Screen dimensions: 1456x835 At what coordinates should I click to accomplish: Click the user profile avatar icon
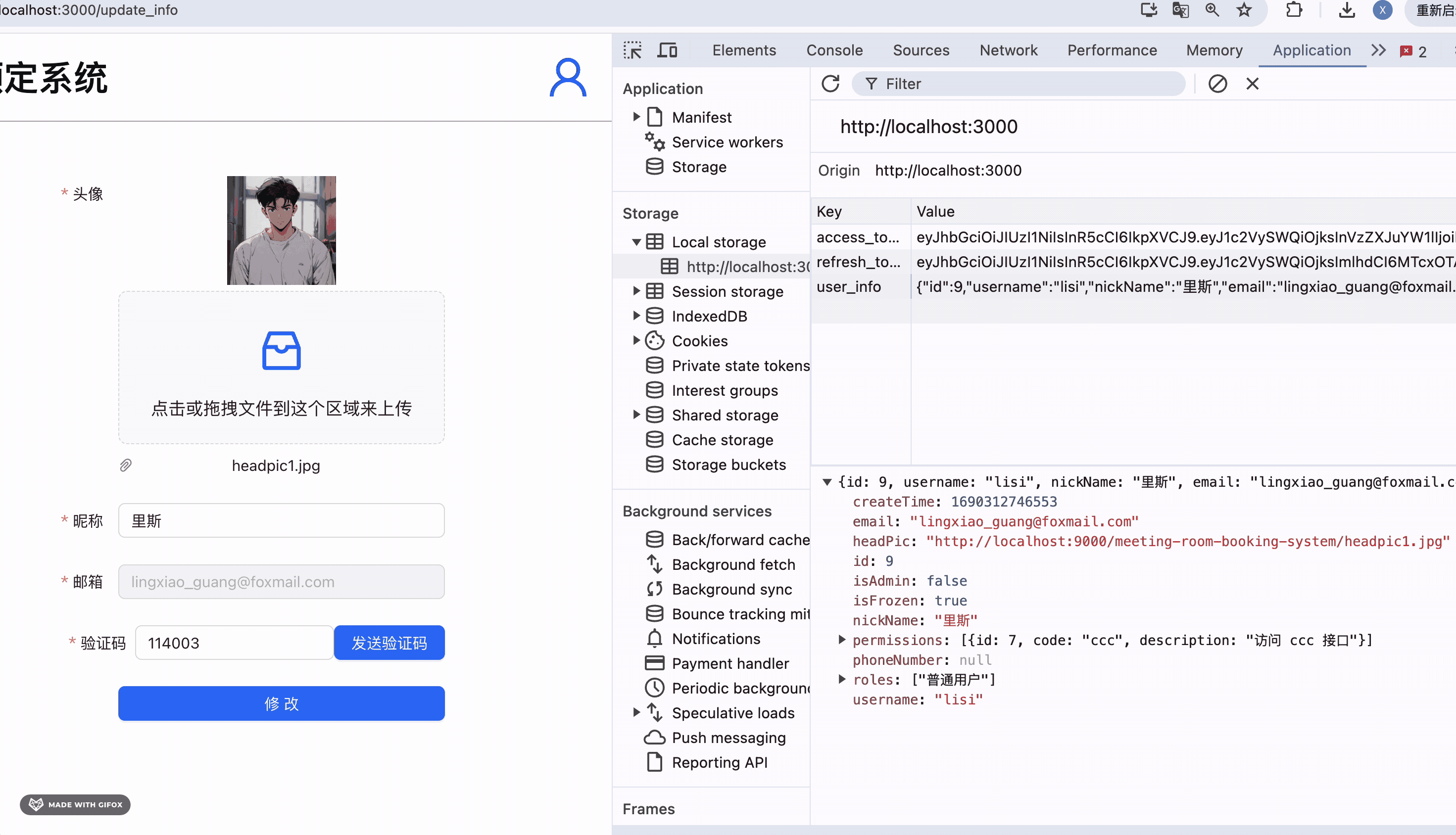[x=567, y=78]
